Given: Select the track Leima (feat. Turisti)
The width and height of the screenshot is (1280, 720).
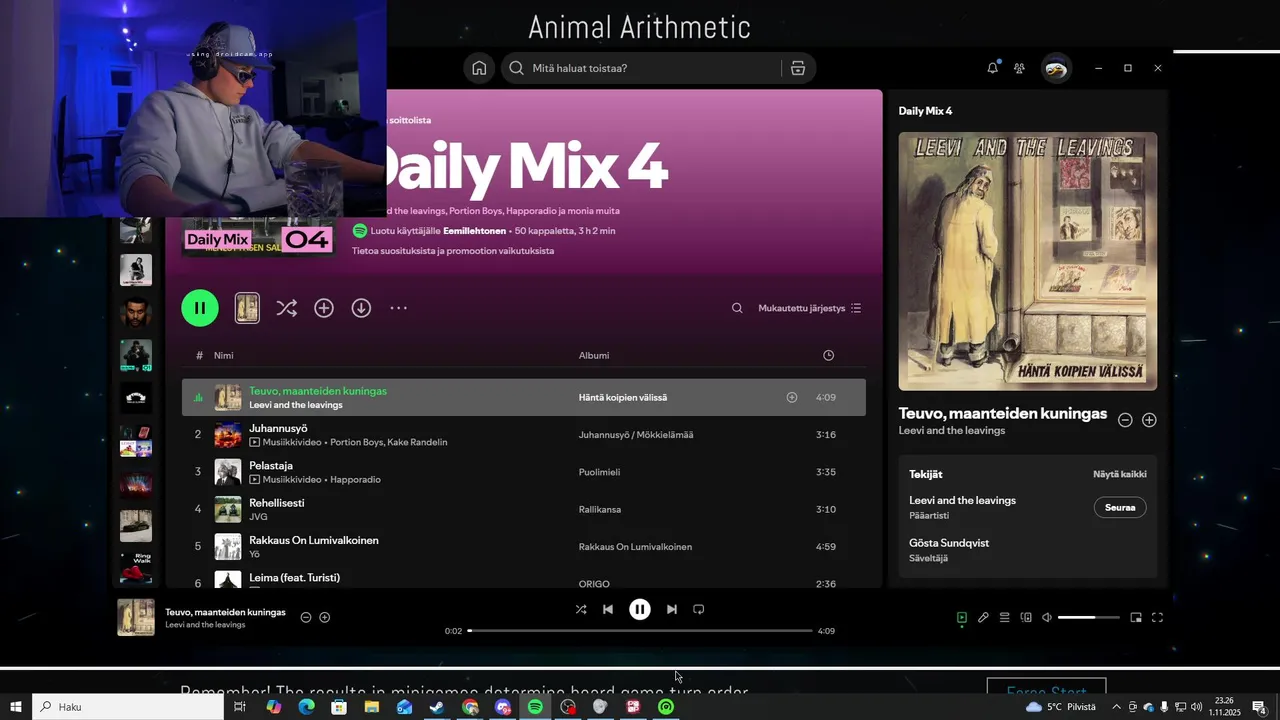Looking at the screenshot, I should click(295, 577).
